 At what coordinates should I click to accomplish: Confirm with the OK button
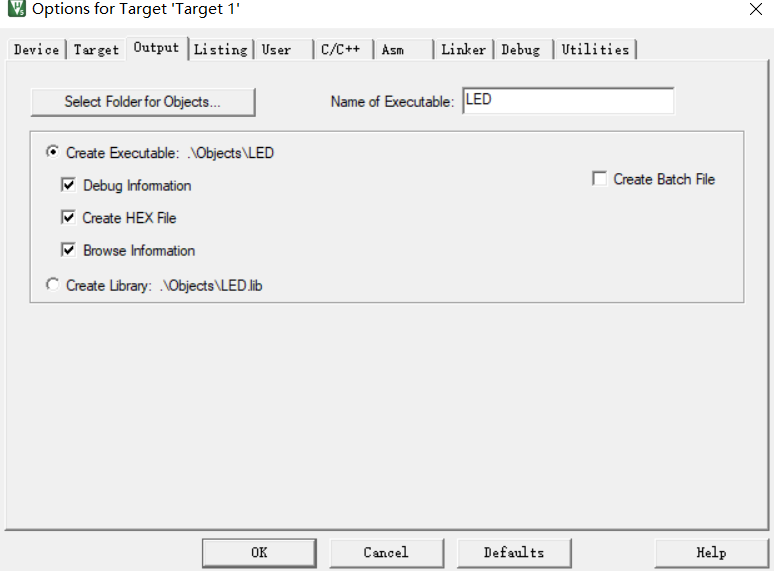click(x=259, y=553)
